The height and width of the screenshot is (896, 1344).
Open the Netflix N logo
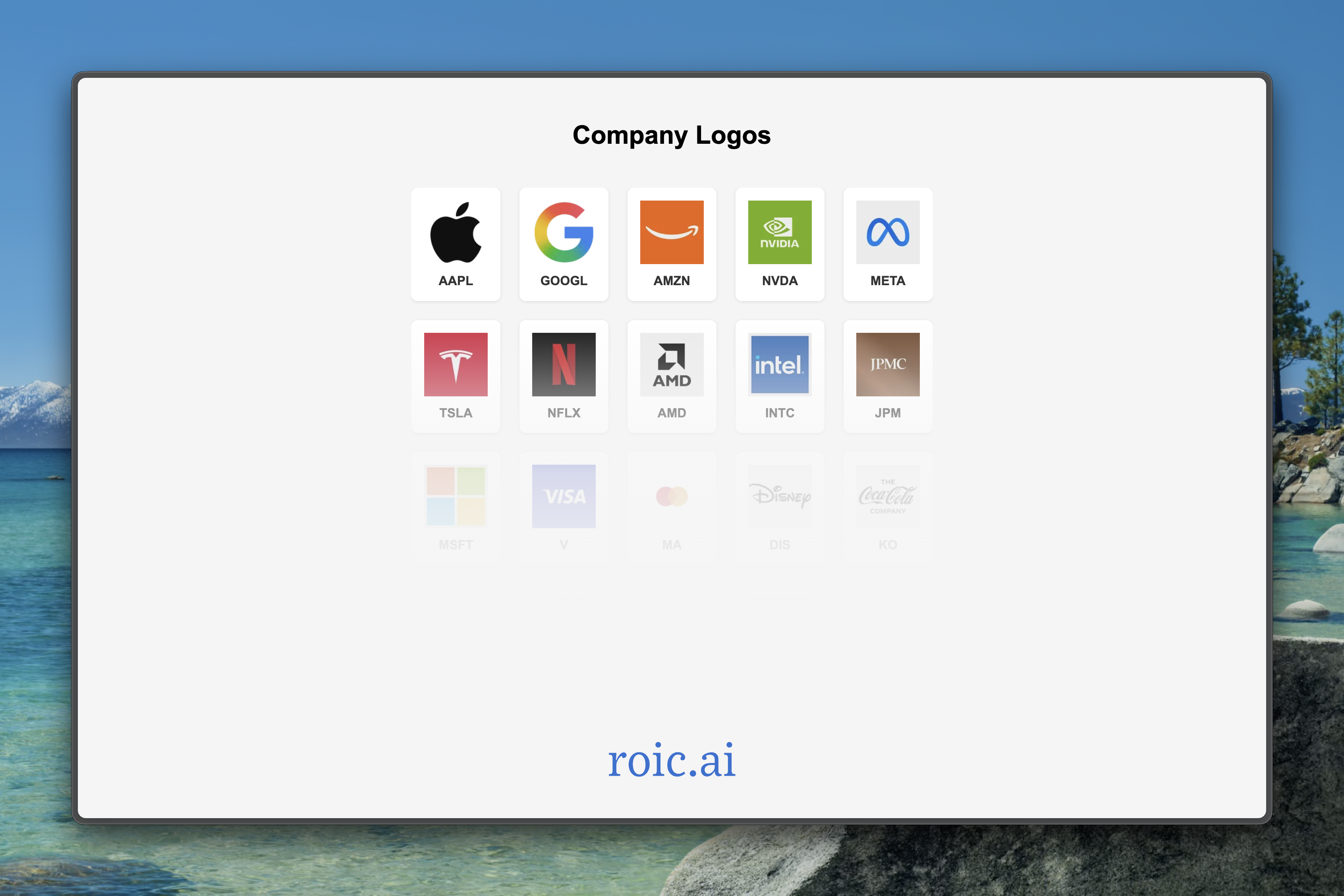coord(564,364)
